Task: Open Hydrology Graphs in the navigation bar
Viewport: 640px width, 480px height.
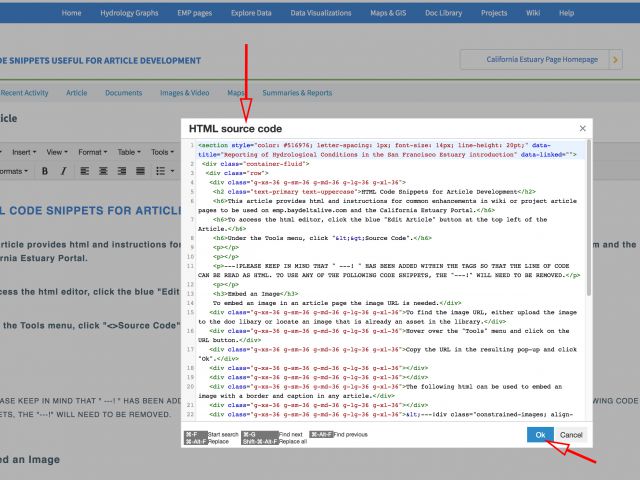Action: pyautogui.click(x=129, y=13)
